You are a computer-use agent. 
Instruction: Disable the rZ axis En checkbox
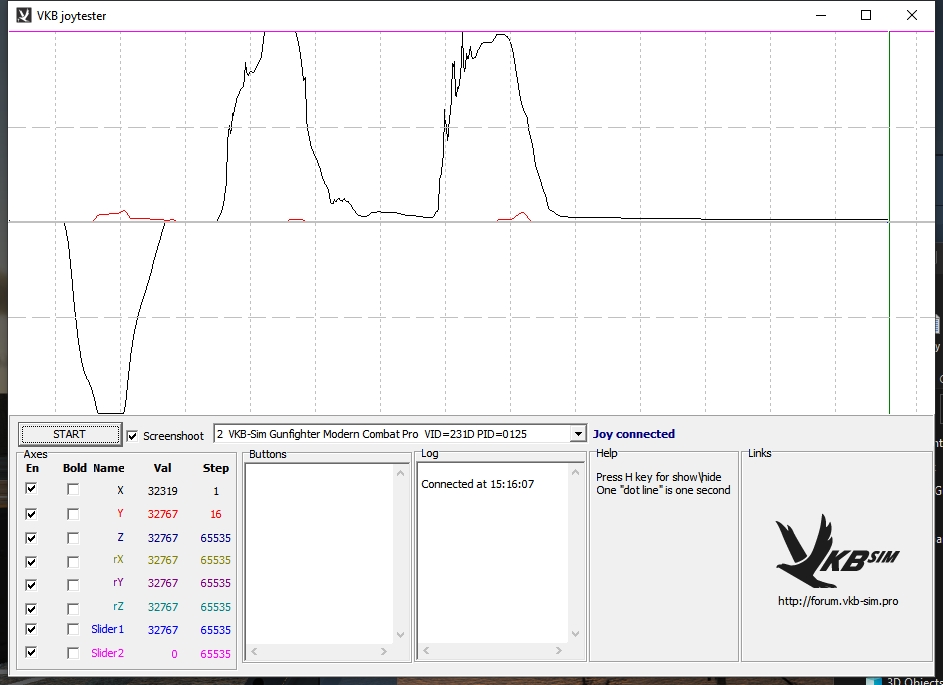click(31, 608)
